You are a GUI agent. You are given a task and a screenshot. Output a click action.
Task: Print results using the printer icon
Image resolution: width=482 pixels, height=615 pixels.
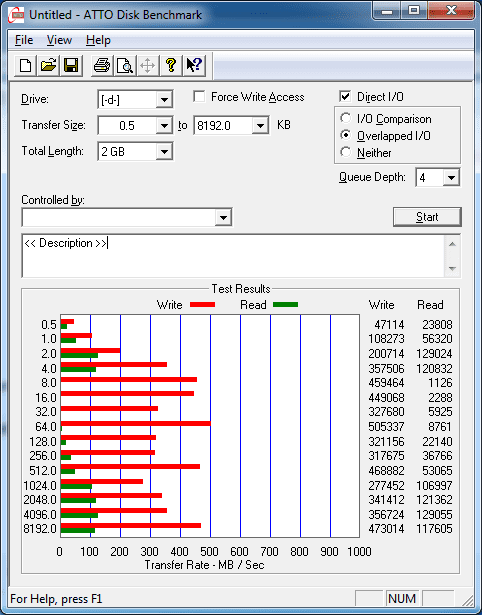pyautogui.click(x=102, y=65)
